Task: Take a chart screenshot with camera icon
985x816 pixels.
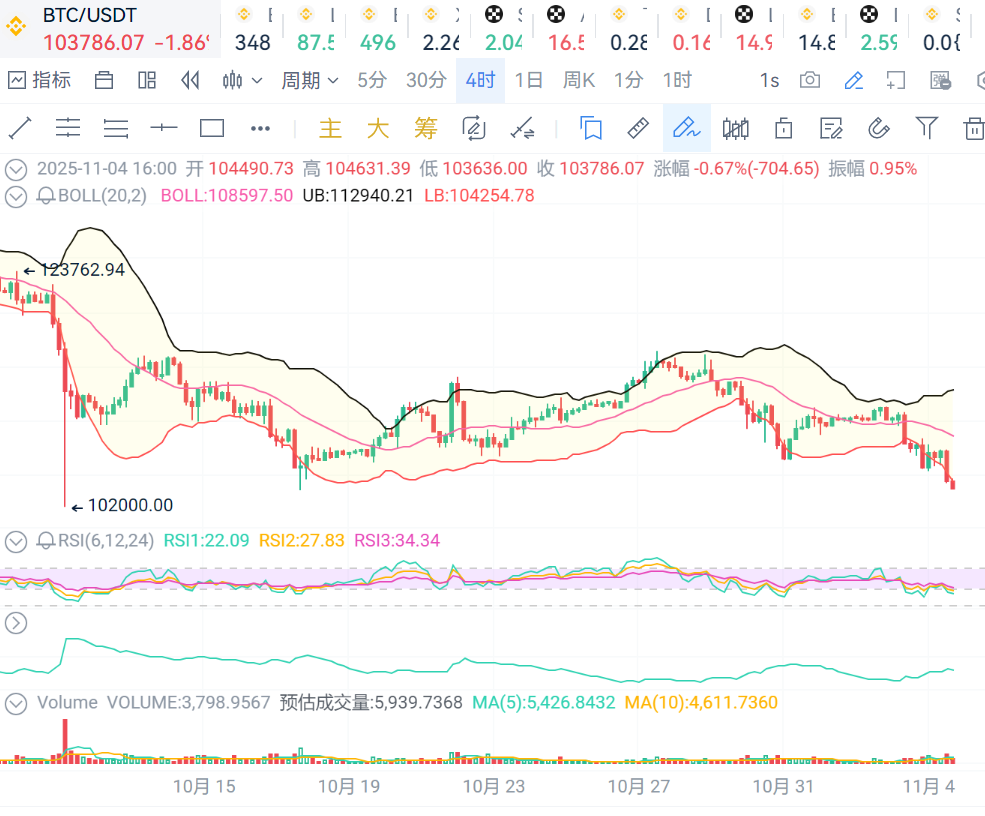Action: [810, 80]
